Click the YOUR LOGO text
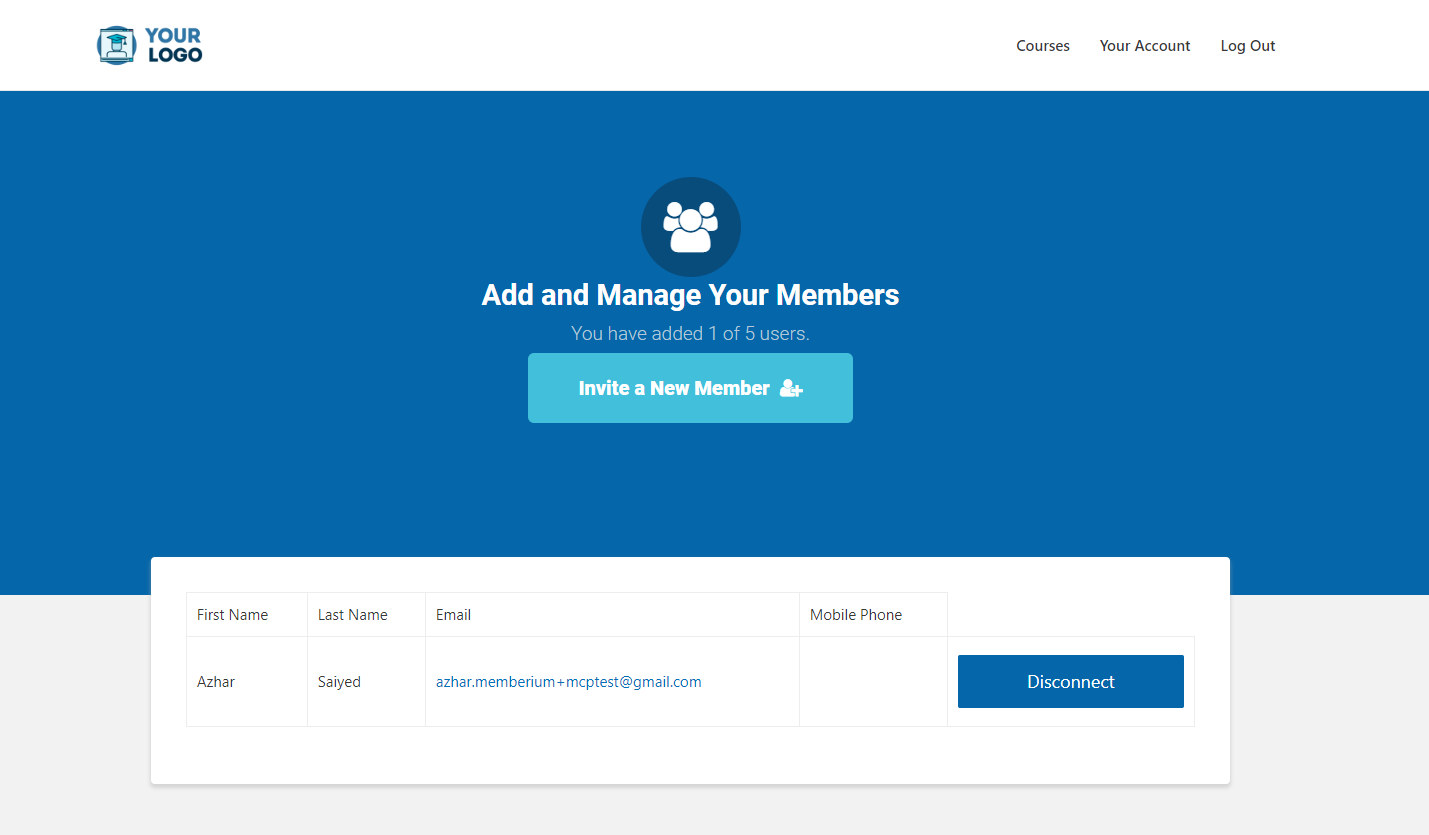 coord(174,46)
